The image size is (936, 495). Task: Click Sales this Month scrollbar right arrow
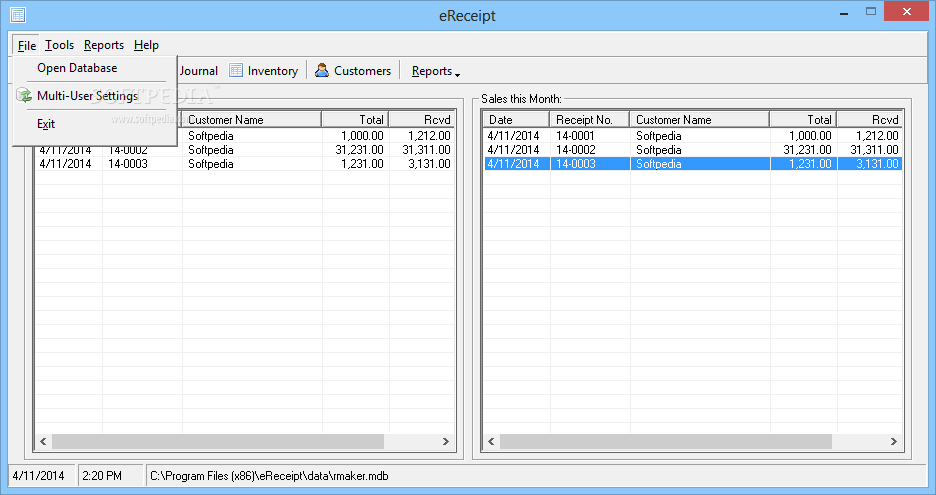894,441
